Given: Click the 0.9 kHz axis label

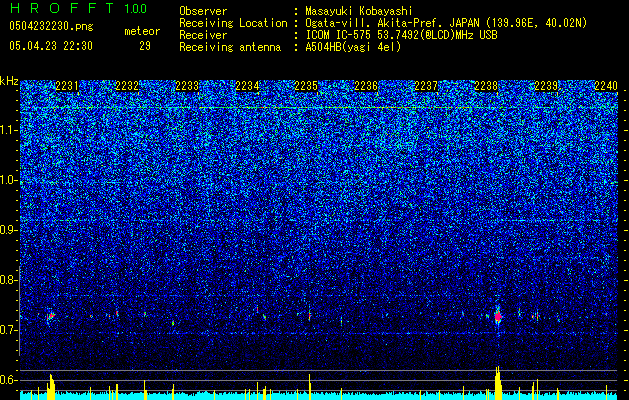Looking at the screenshot, I should (8, 230).
